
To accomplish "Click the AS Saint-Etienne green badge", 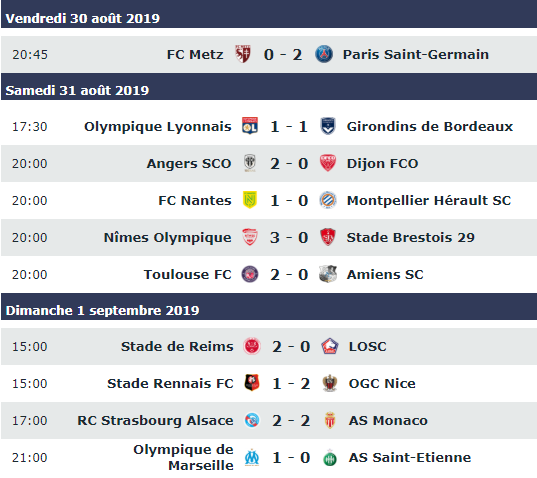I will click(330, 457).
